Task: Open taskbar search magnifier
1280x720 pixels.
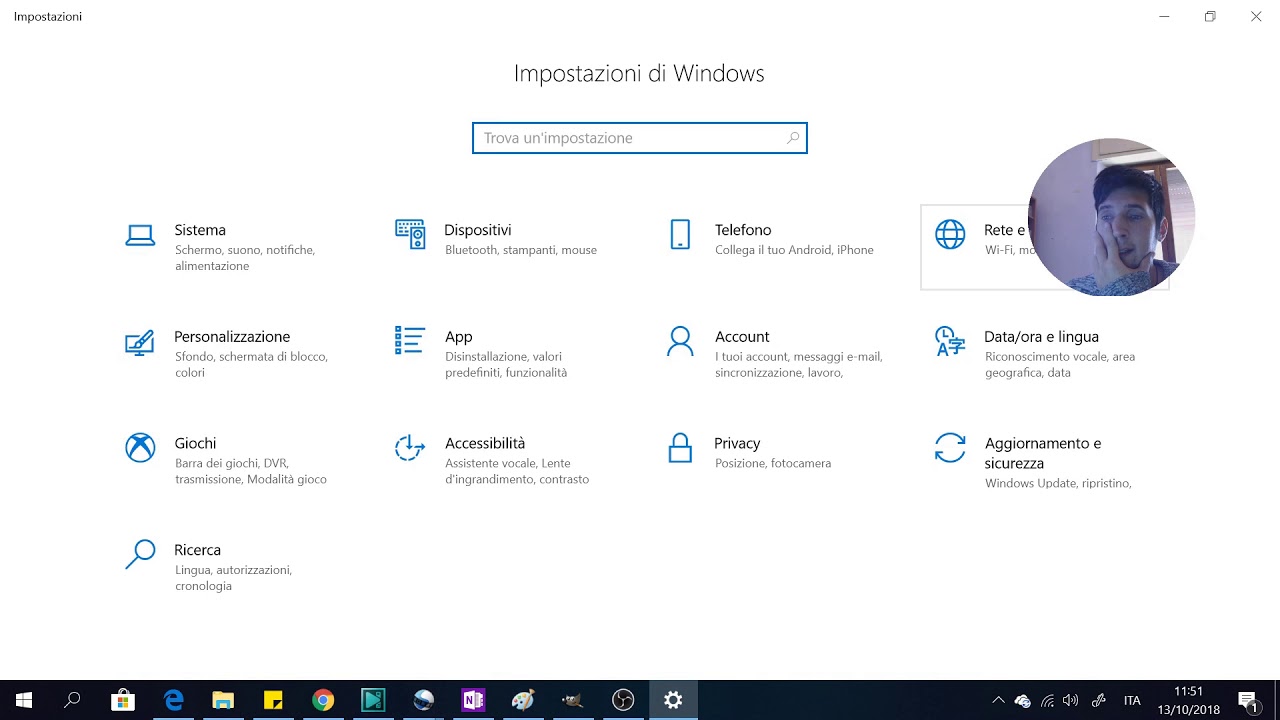Action: [x=72, y=700]
